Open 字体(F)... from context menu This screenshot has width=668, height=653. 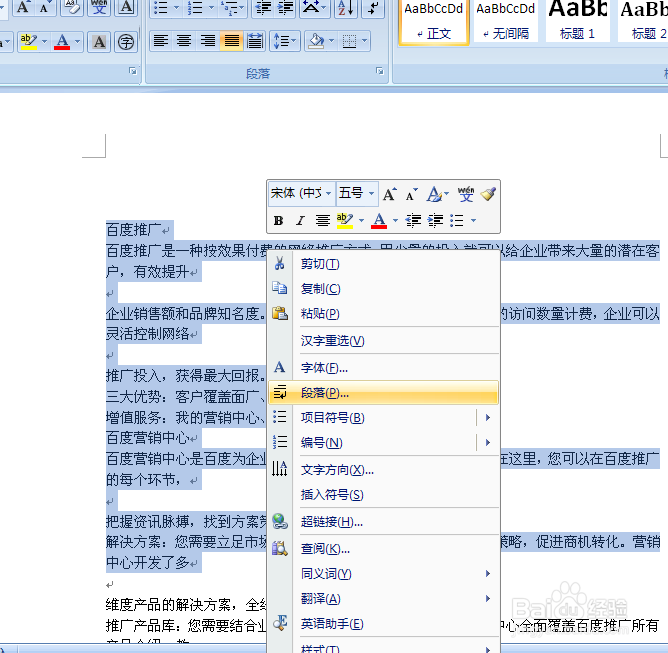383,368
